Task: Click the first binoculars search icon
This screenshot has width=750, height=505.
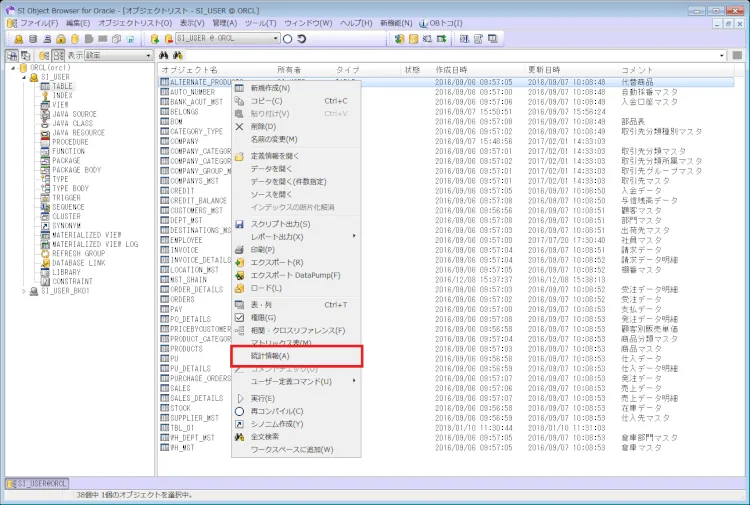Action: click(164, 55)
